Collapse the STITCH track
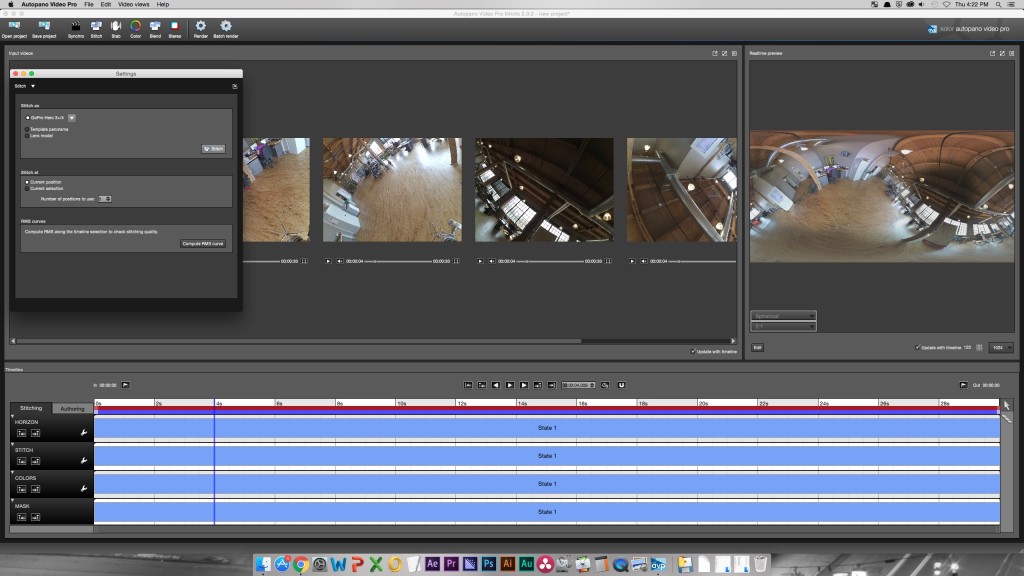This screenshot has height=576, width=1024. pos(12,444)
